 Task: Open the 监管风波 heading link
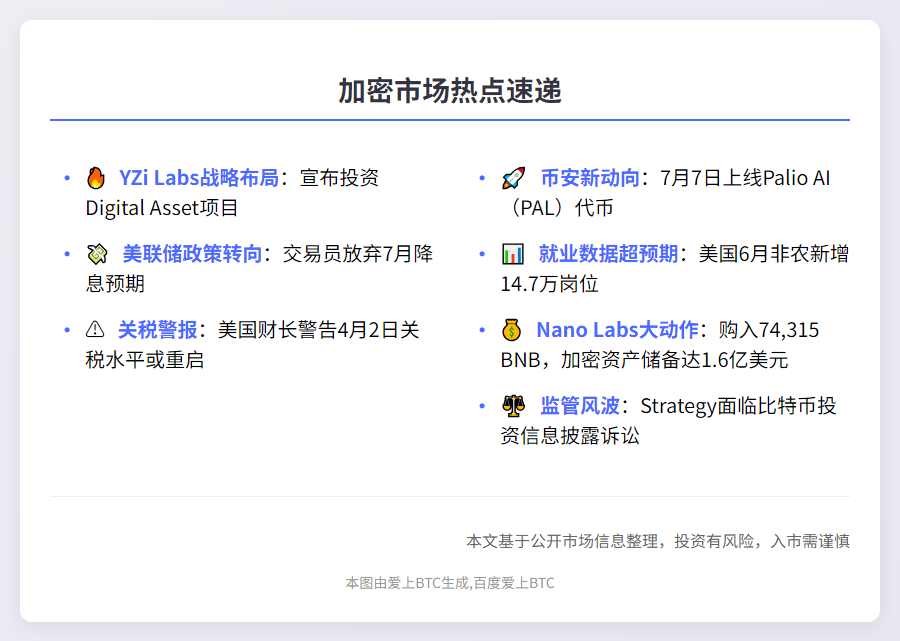580,406
